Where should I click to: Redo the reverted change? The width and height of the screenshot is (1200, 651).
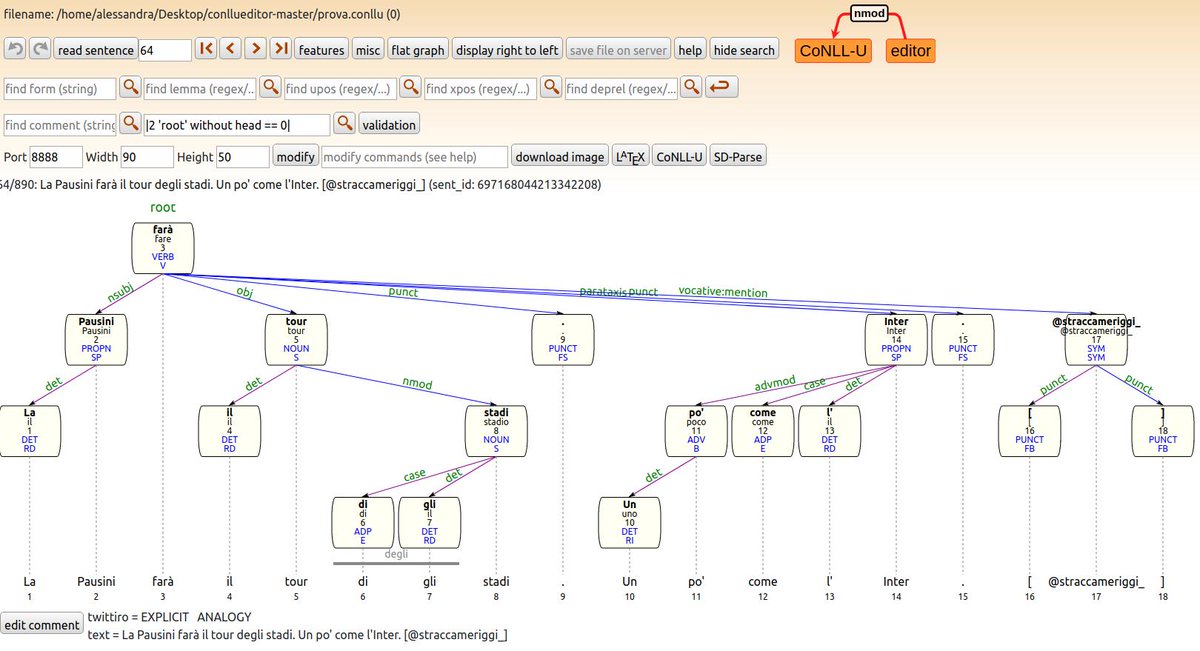click(x=40, y=47)
